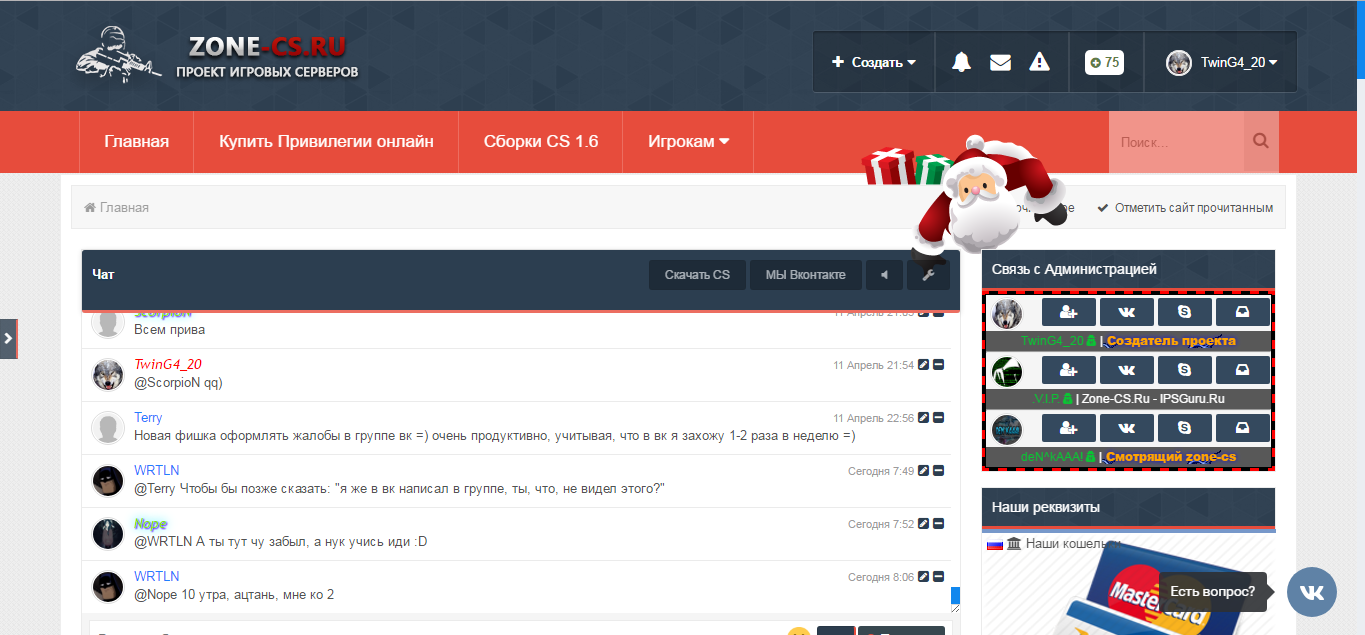Open the TwinG4_20 user account dropdown
This screenshot has width=1365, height=635.
click(1221, 62)
